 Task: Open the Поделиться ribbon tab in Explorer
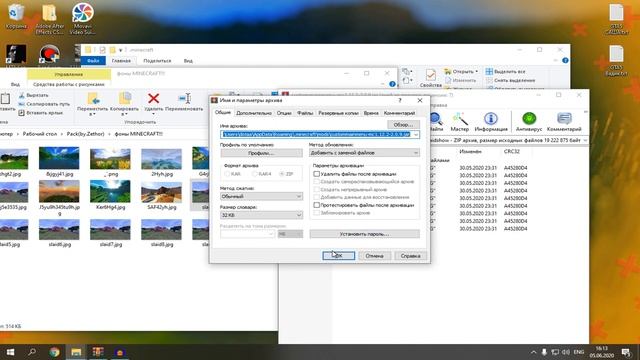click(157, 61)
